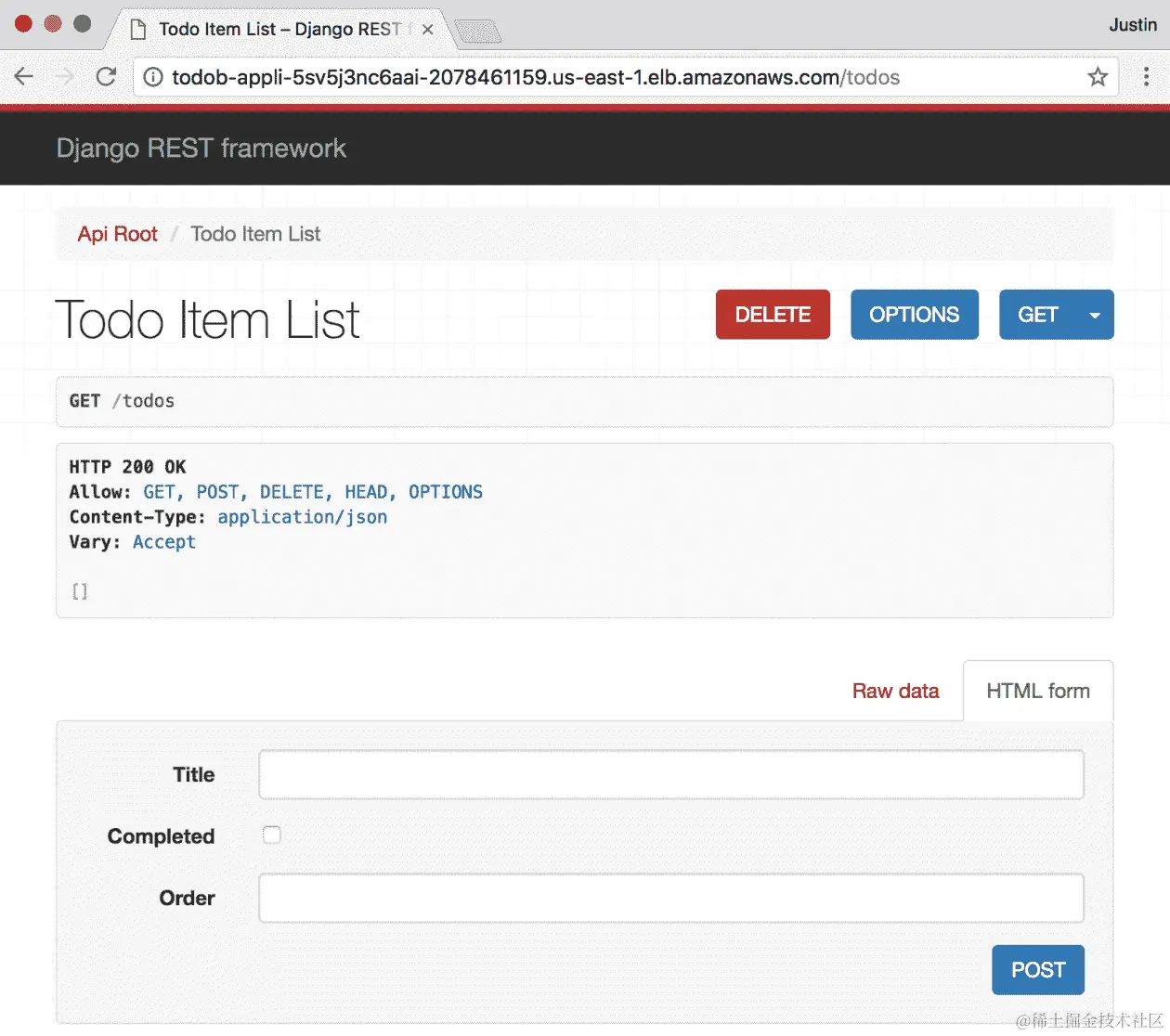
Task: Switch to the Raw data tab
Action: [895, 691]
